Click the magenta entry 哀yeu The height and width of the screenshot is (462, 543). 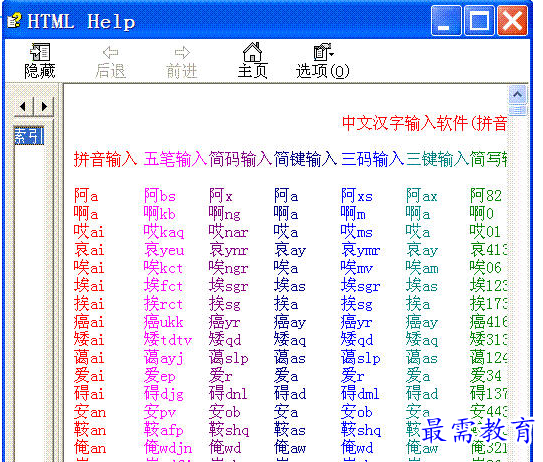(x=164, y=250)
